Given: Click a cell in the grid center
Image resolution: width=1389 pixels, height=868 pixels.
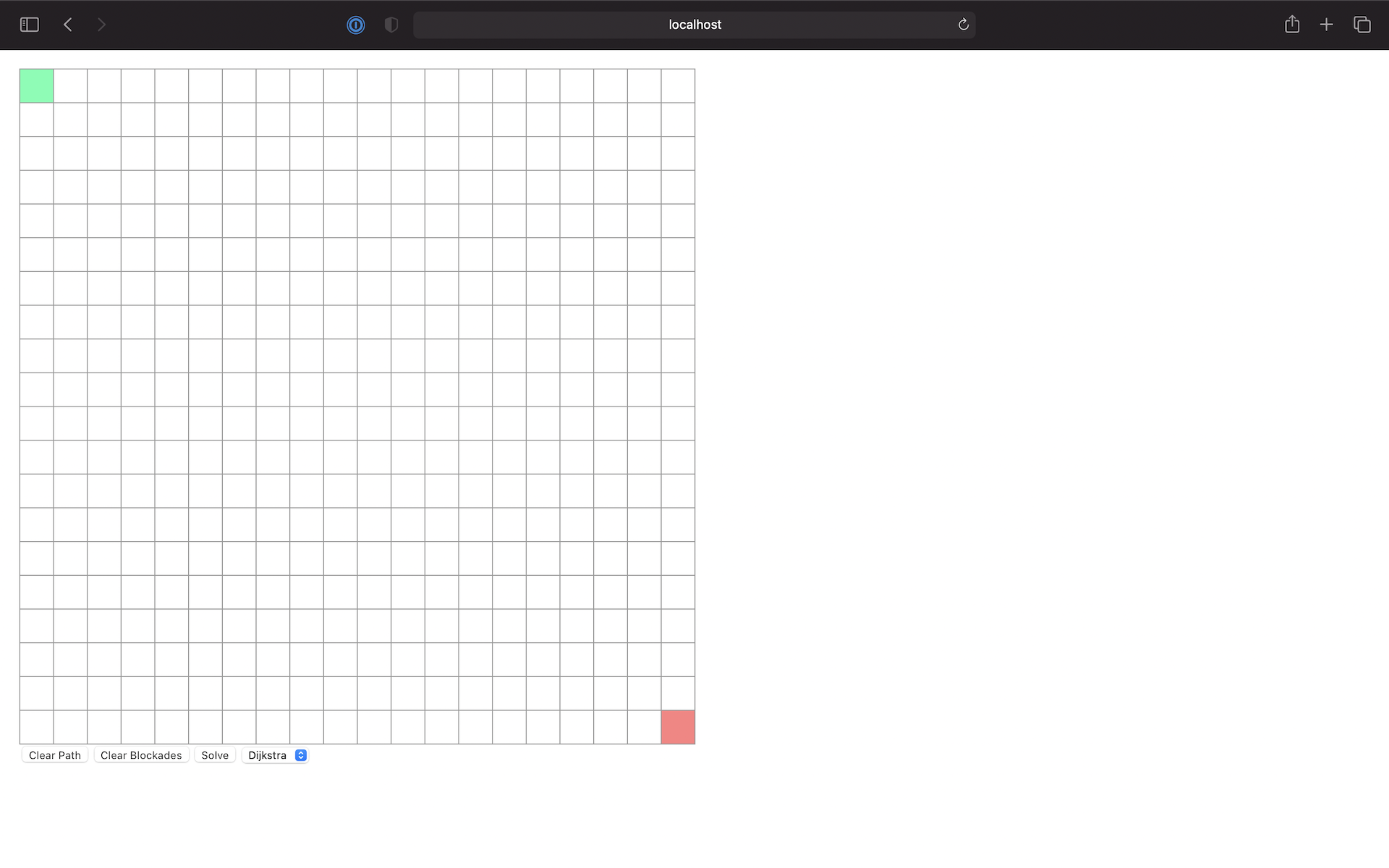Looking at the screenshot, I should (357, 406).
